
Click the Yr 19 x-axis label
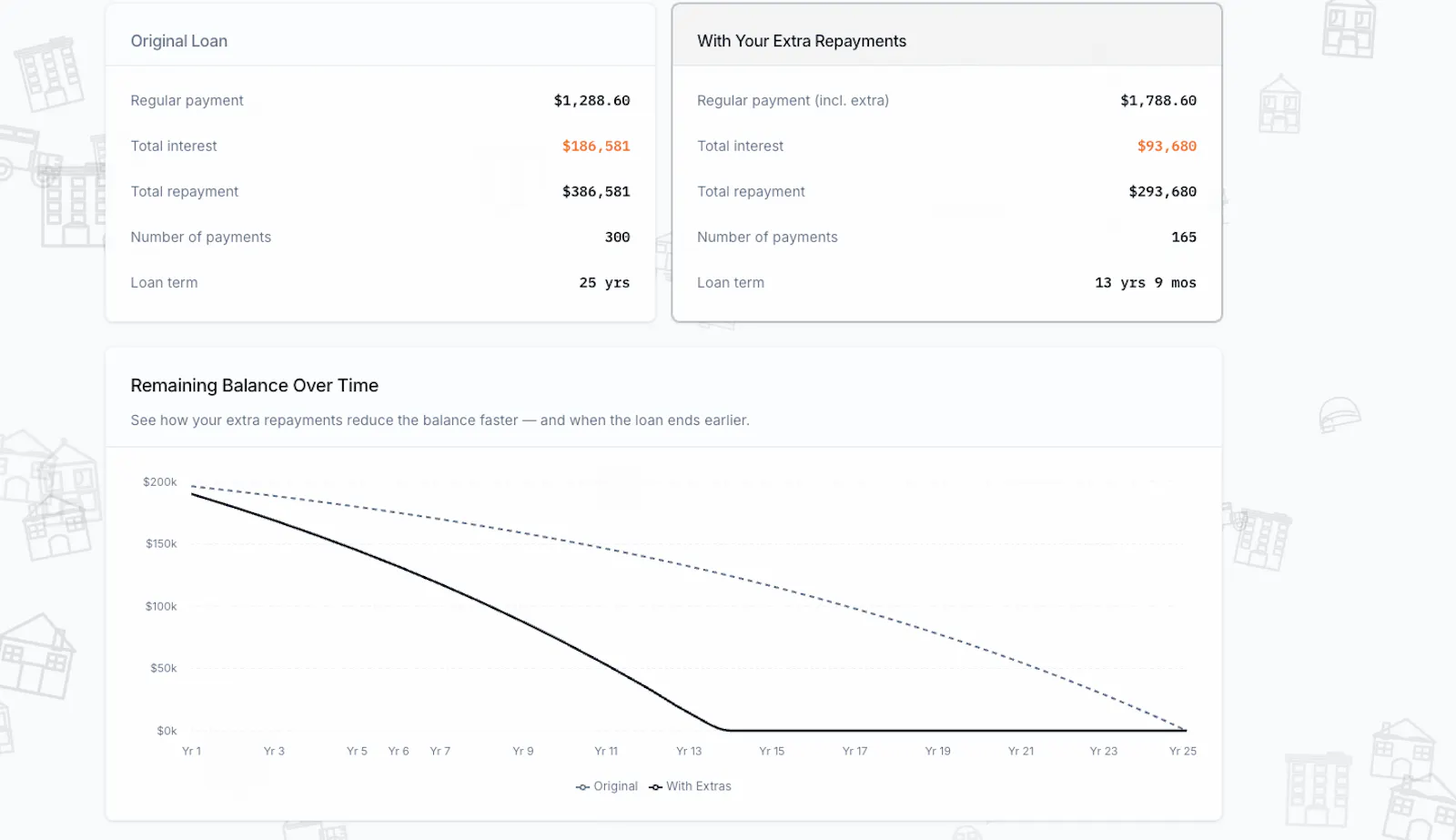click(x=937, y=751)
